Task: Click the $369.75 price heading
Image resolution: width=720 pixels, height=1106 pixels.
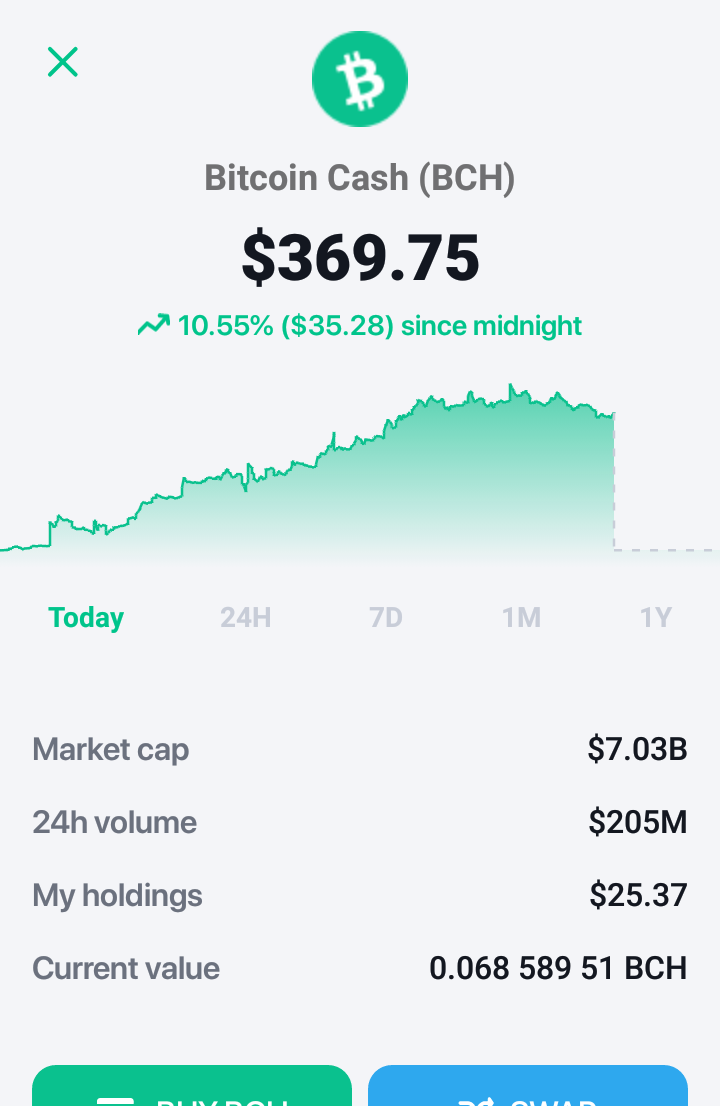Action: tap(360, 257)
